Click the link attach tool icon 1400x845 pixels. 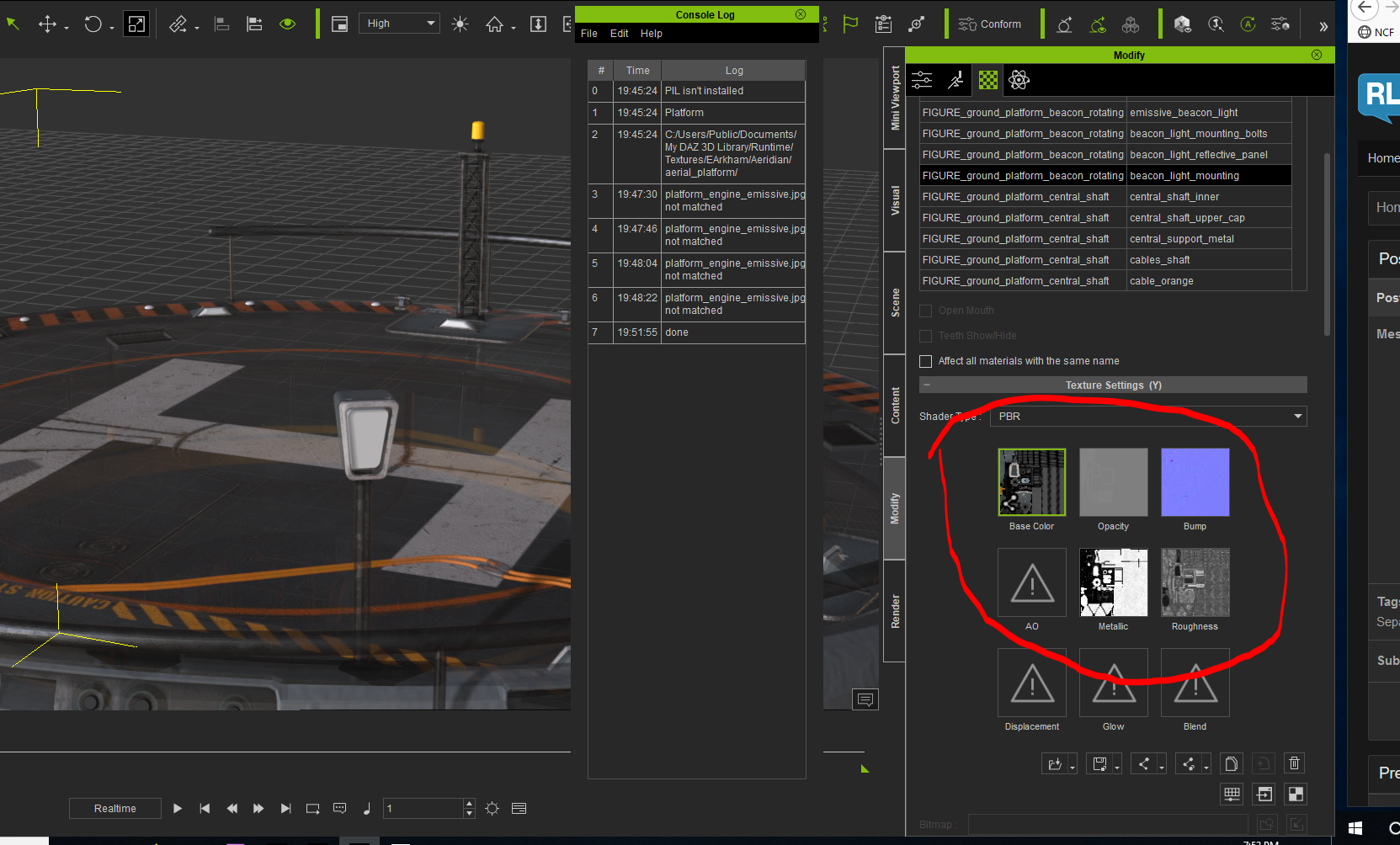click(x=178, y=24)
